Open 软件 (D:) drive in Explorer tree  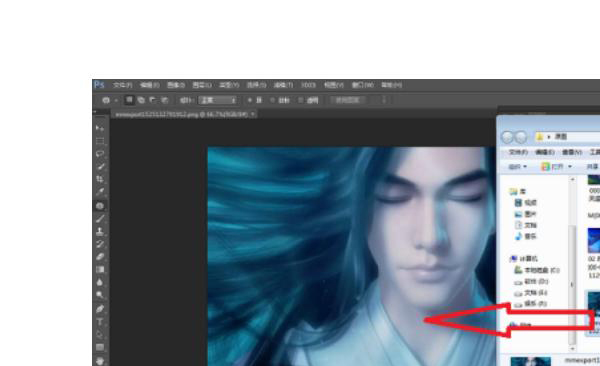(531, 282)
